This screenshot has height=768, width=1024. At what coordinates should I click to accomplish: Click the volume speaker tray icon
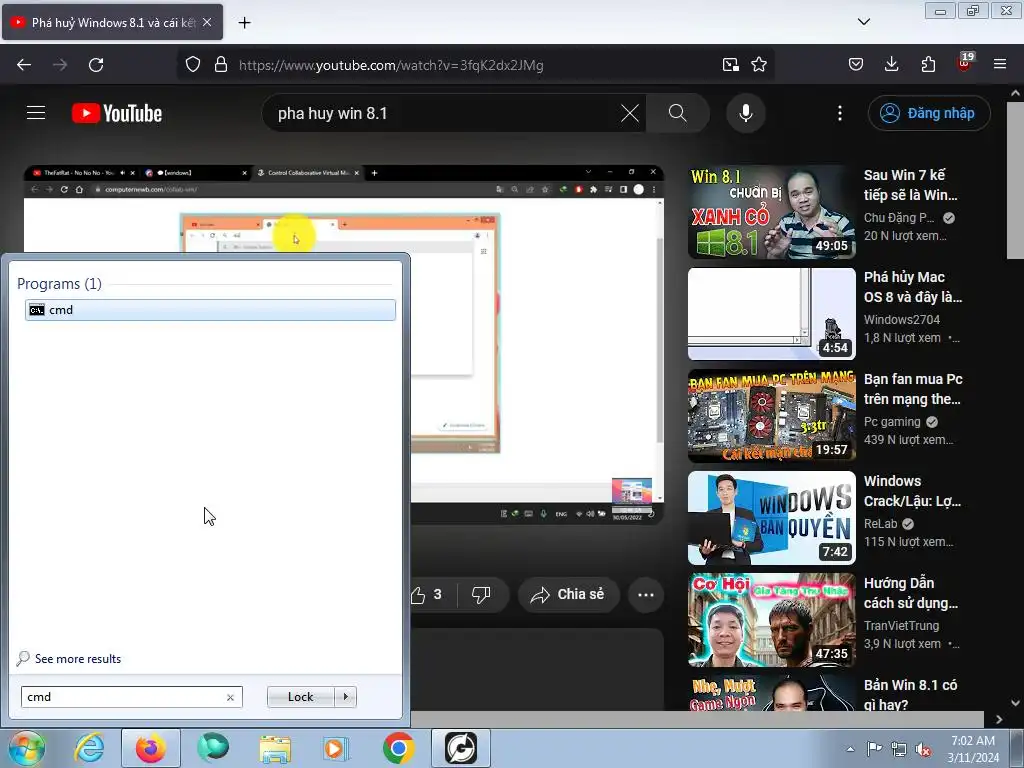click(923, 749)
